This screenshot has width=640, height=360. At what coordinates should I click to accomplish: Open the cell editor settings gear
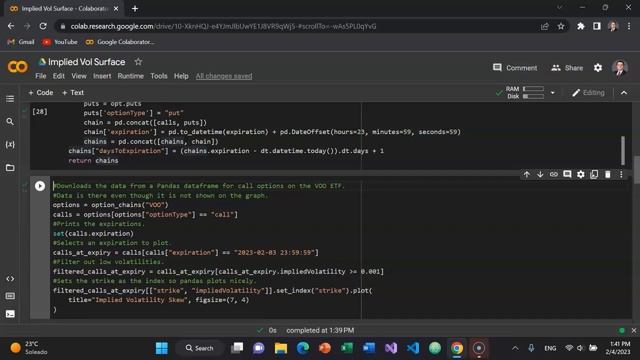click(x=580, y=175)
